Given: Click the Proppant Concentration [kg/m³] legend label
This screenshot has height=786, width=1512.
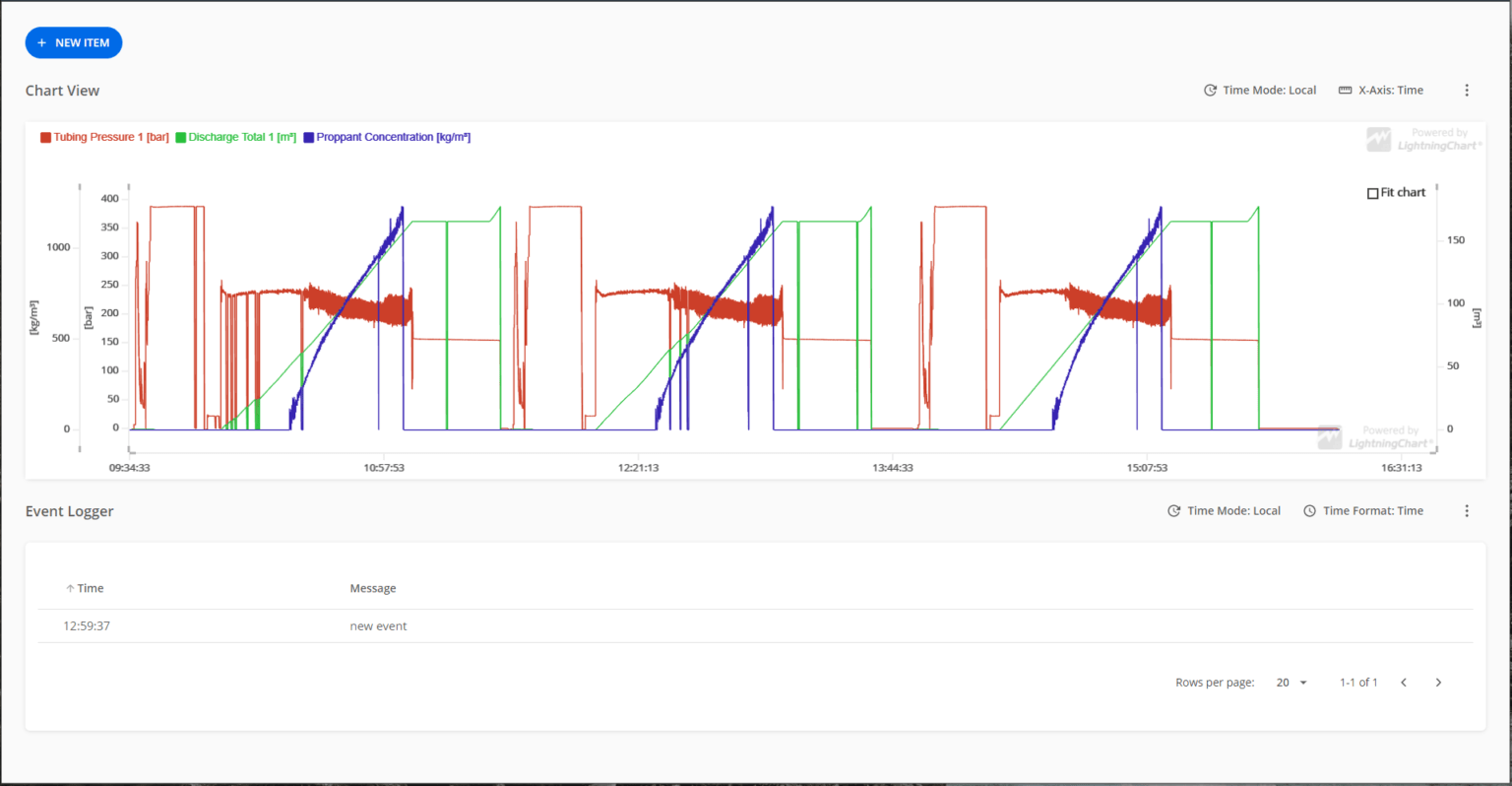Looking at the screenshot, I should [394, 138].
